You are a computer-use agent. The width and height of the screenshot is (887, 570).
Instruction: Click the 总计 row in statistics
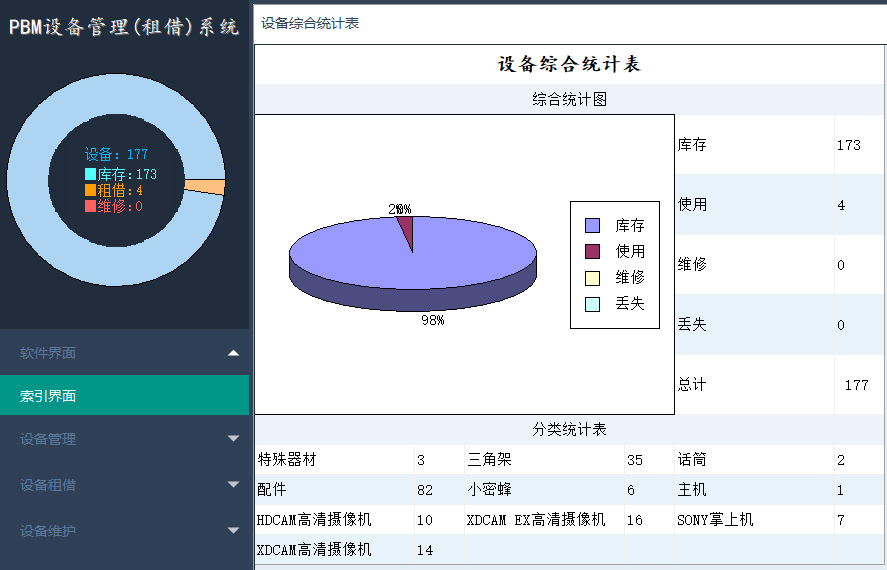[692, 385]
